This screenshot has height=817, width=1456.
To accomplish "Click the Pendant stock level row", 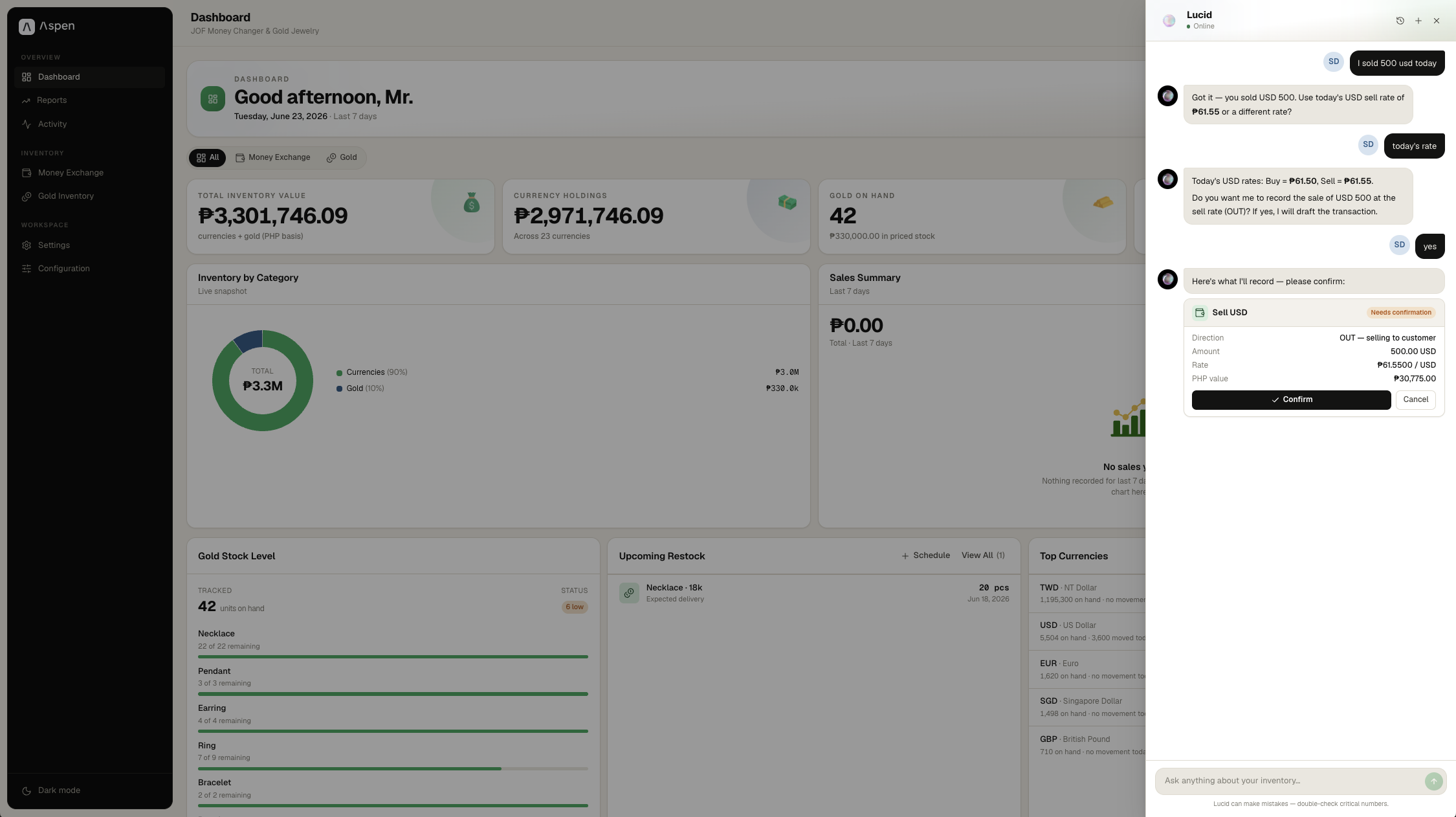I will click(393, 681).
